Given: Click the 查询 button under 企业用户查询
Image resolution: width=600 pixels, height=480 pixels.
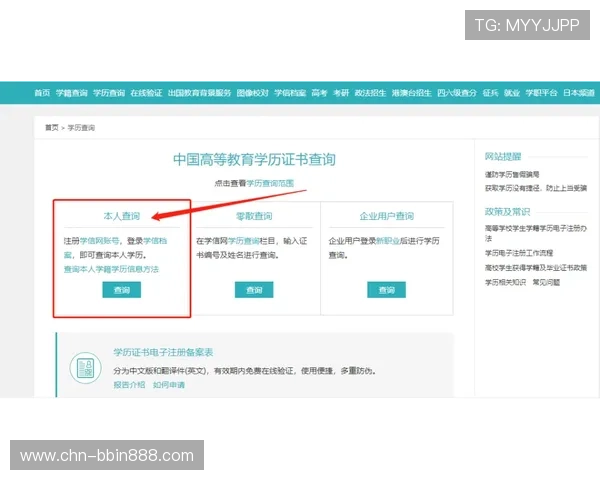Looking at the screenshot, I should (386, 290).
